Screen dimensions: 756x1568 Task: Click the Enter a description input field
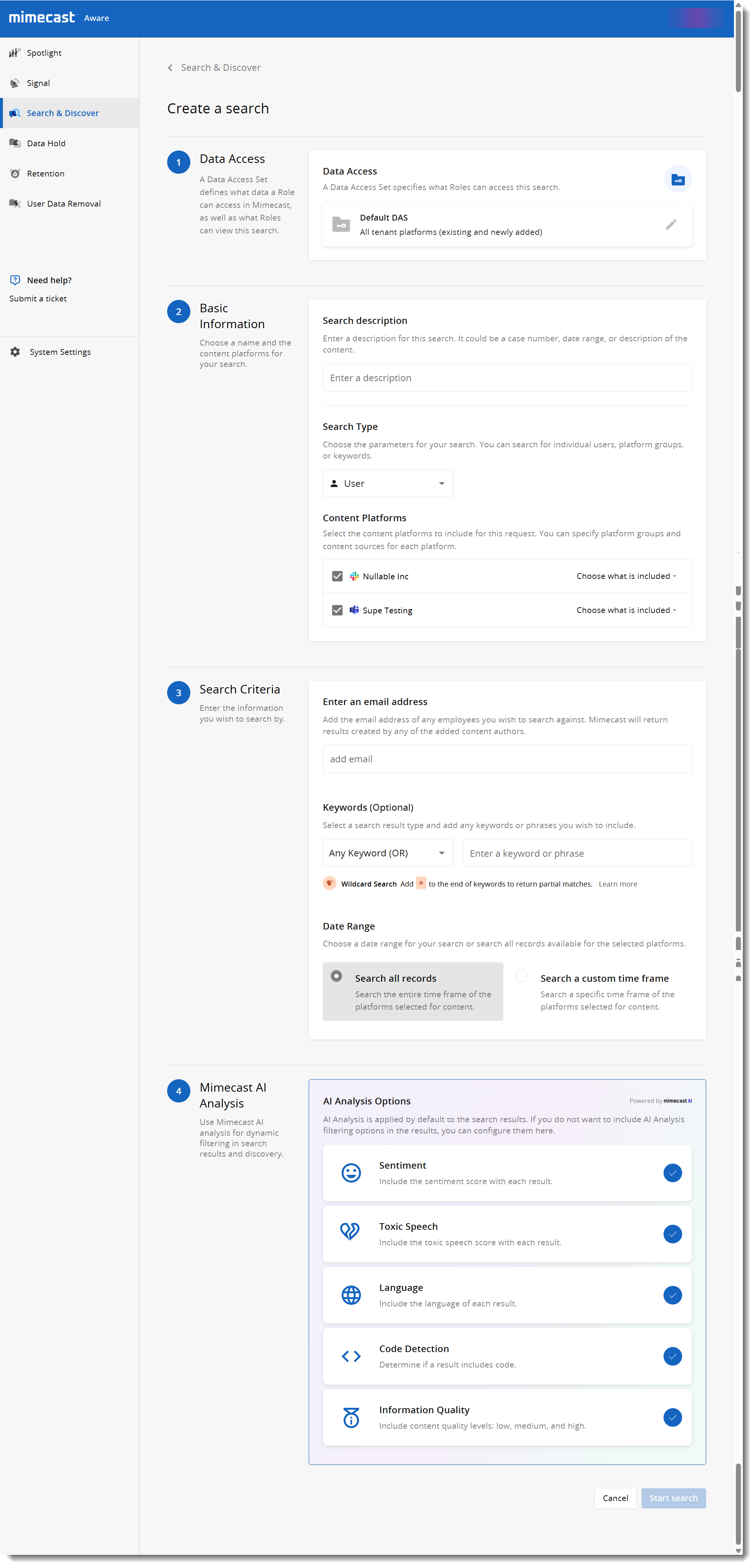coord(506,378)
